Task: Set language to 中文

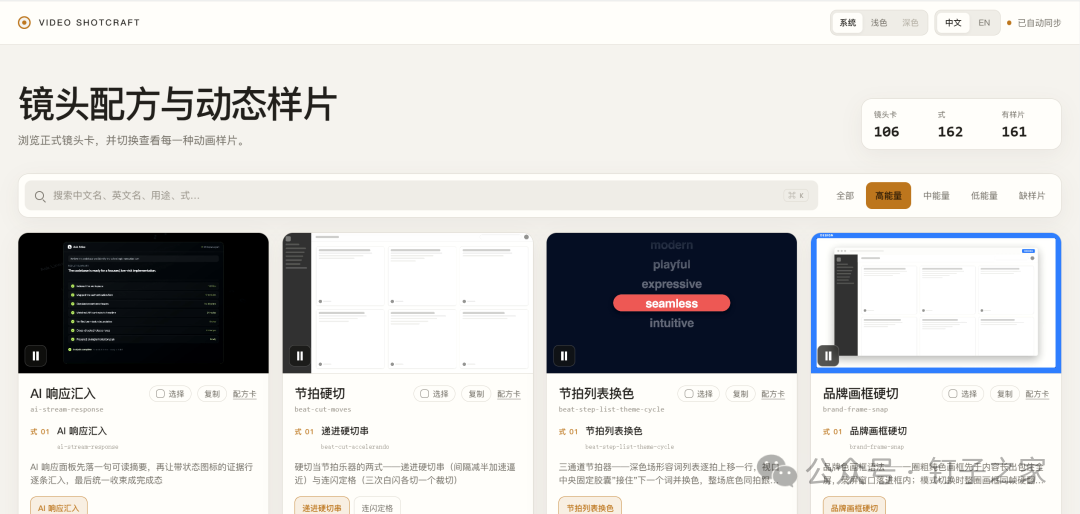Action: 953,23
